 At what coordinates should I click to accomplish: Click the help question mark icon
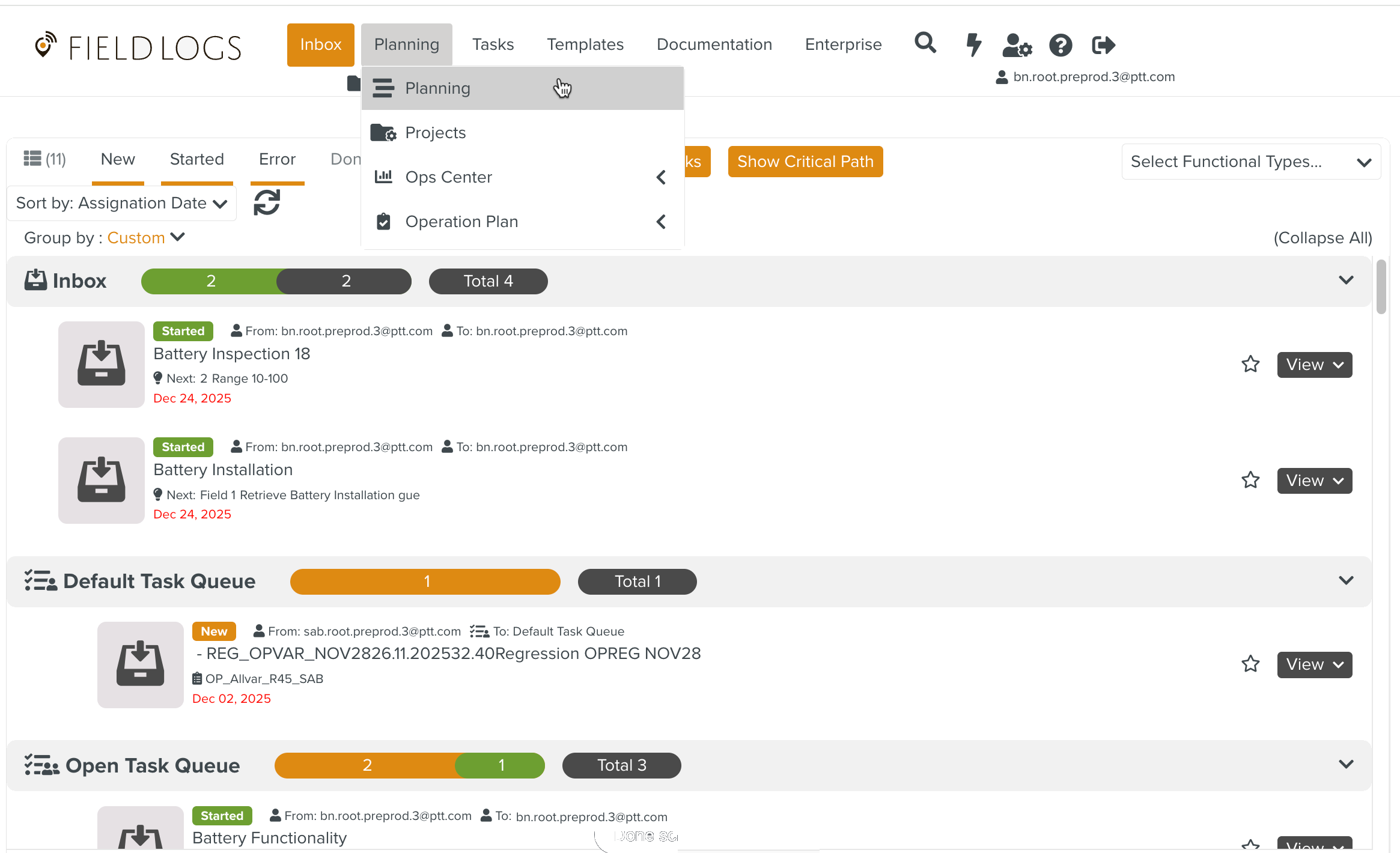tap(1061, 45)
